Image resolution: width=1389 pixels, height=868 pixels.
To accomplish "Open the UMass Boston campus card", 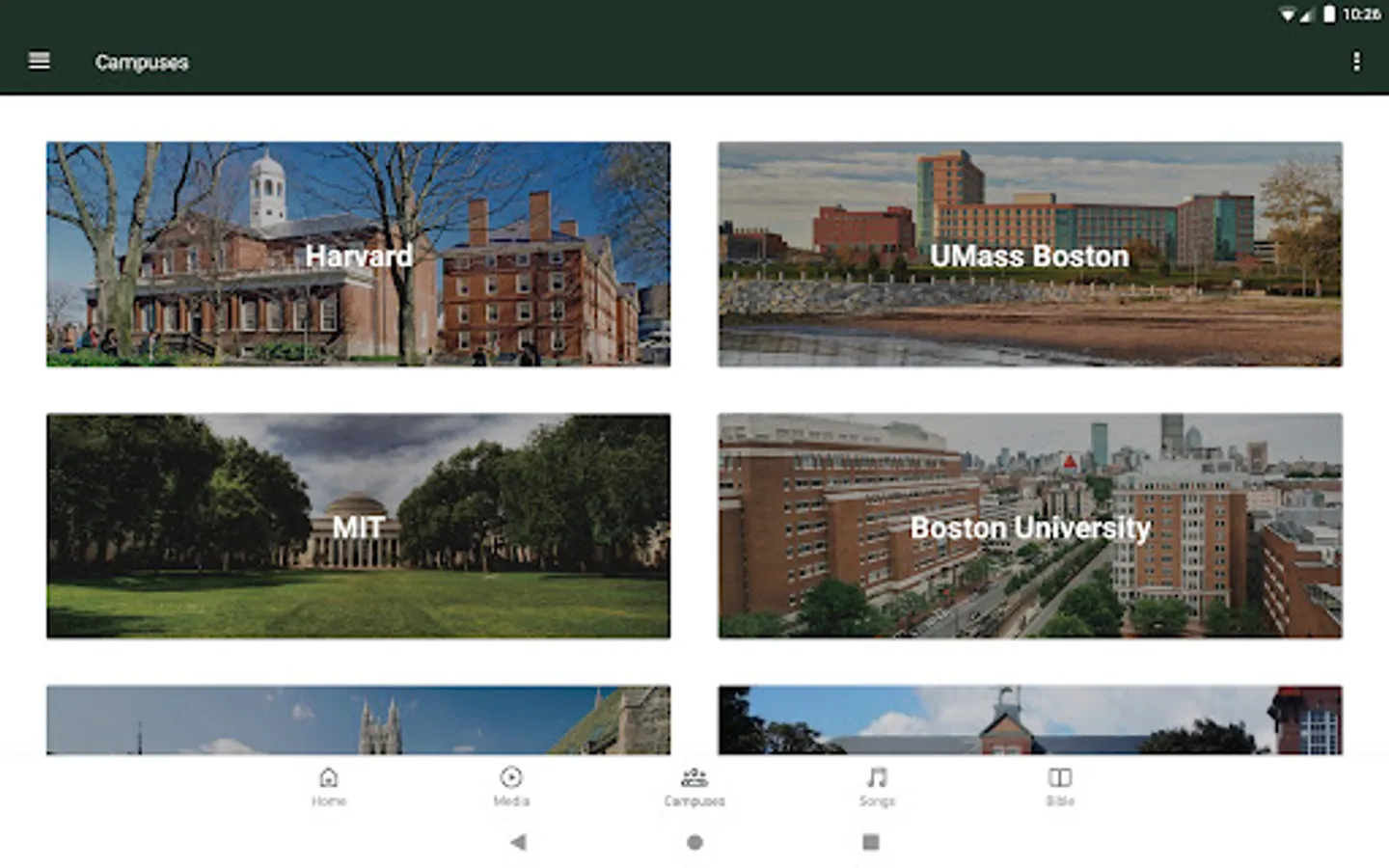I will pos(1030,255).
